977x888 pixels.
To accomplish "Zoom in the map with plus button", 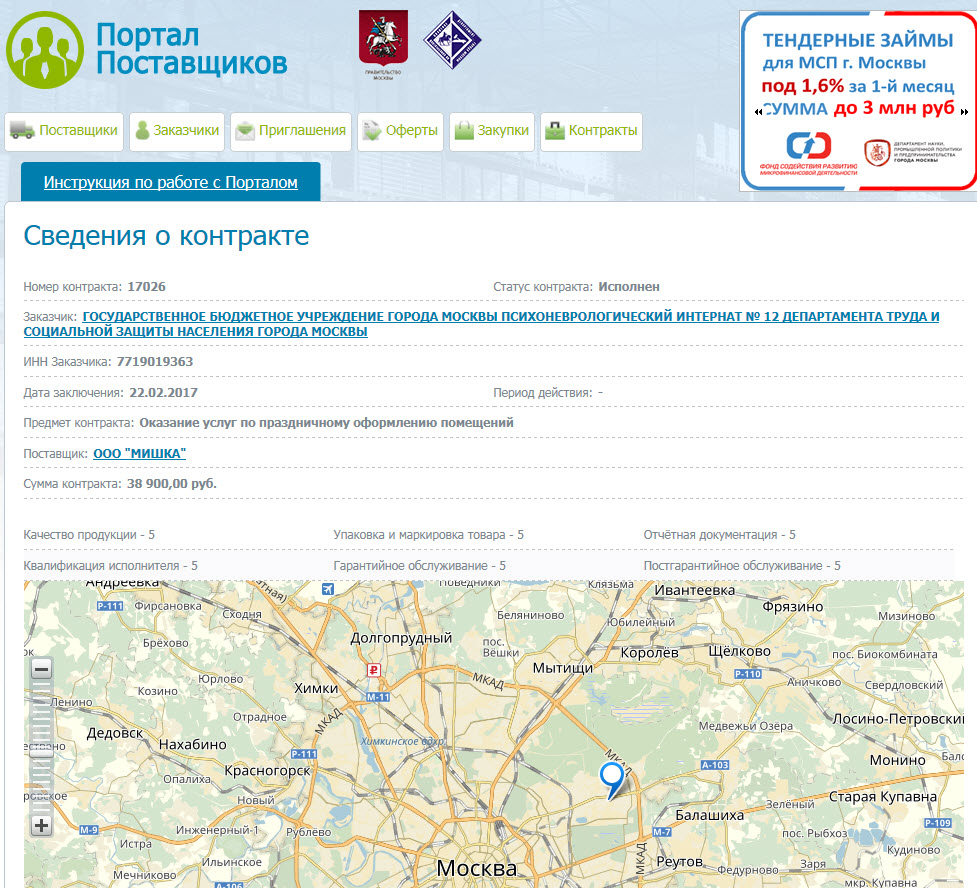I will pyautogui.click(x=41, y=825).
